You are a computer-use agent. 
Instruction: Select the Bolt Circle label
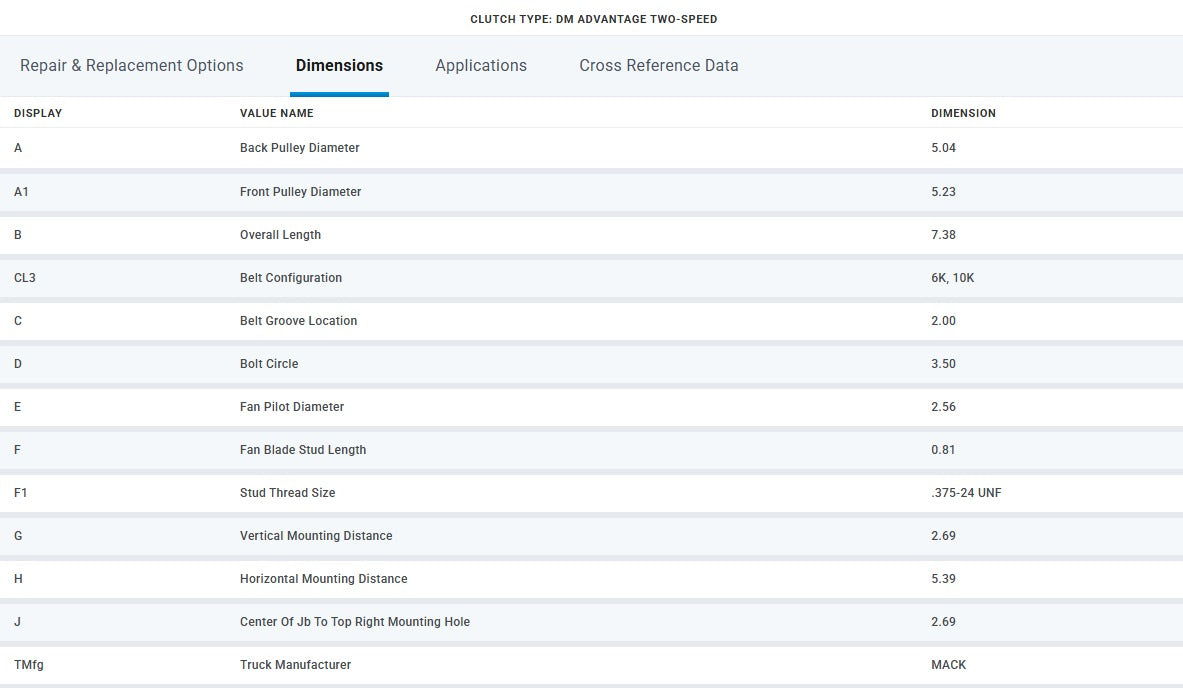point(269,364)
